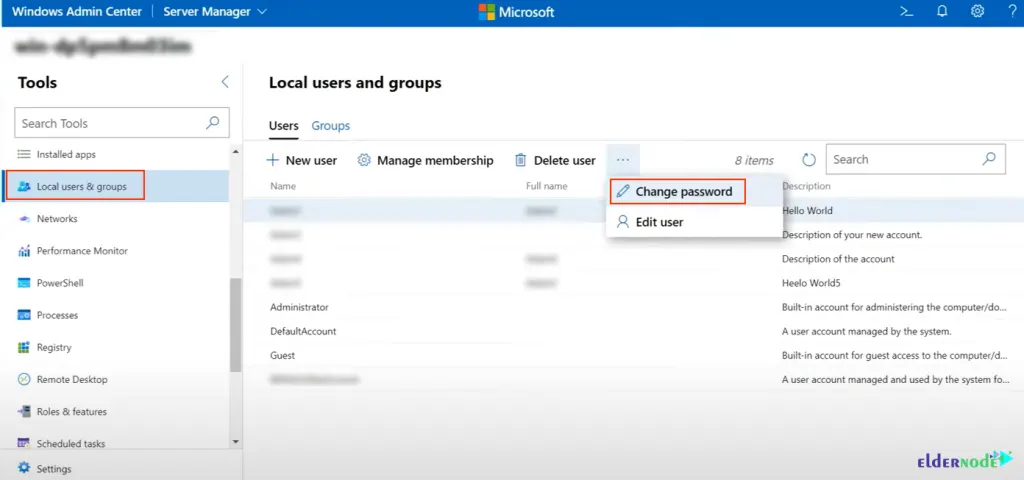Select Local users & groups tool
The height and width of the screenshot is (480, 1024).
pos(115,186)
